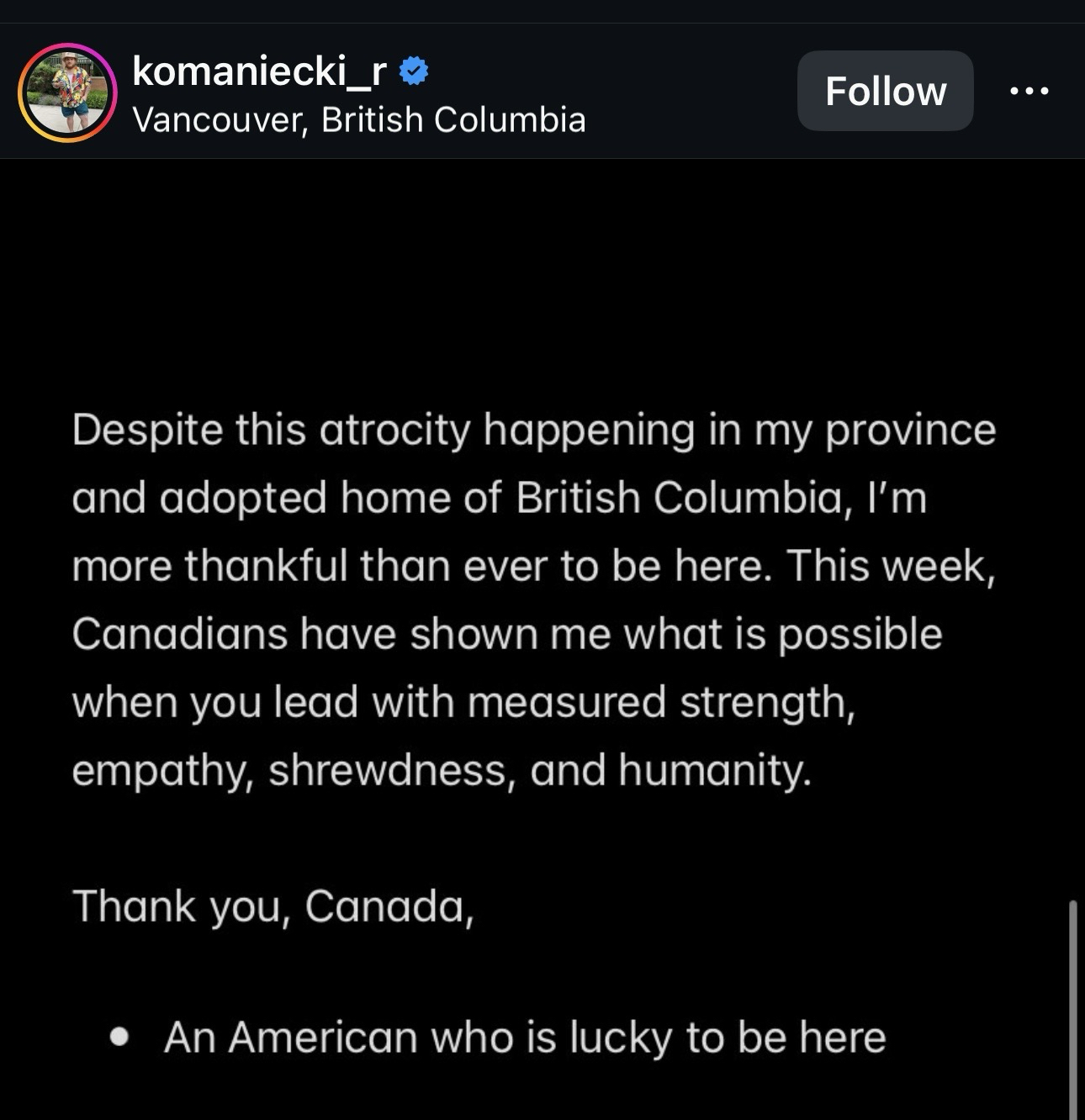Screen dimensions: 1085x1120
Task: Click the word "province" ending the first line
Action: tap(910, 430)
